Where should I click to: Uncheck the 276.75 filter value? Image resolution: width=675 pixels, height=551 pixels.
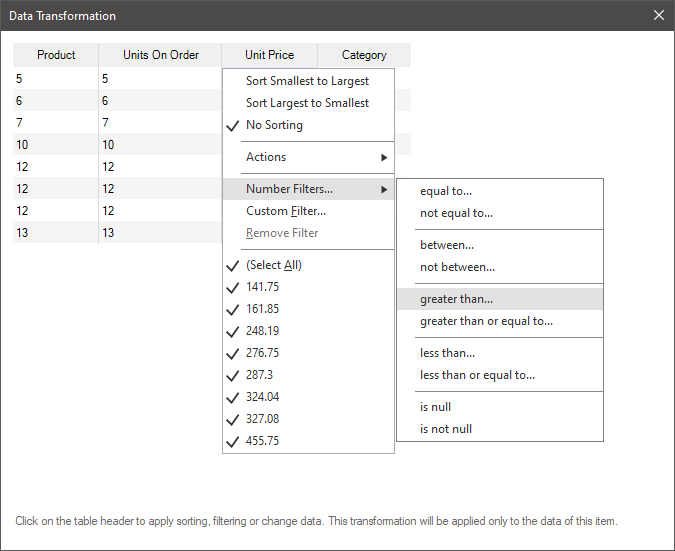tap(261, 353)
